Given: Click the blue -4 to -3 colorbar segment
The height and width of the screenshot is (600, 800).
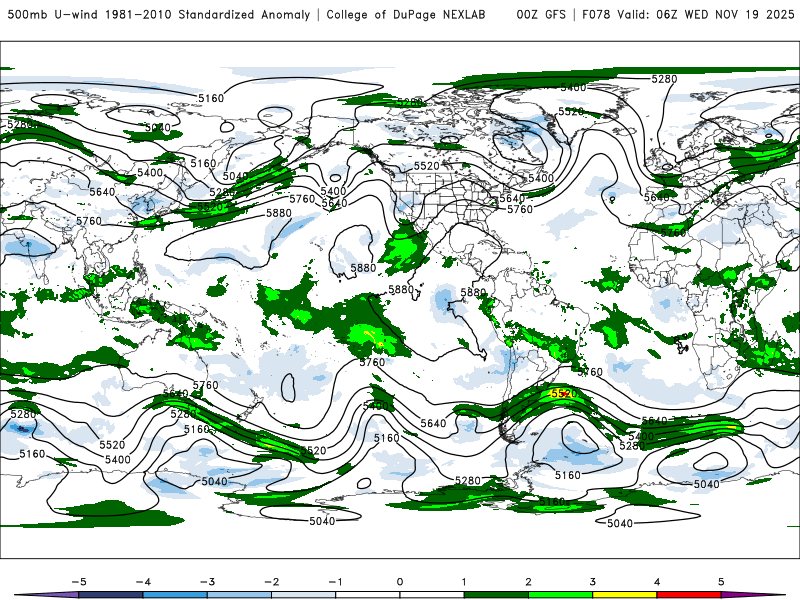Looking at the screenshot, I should (x=175, y=595).
